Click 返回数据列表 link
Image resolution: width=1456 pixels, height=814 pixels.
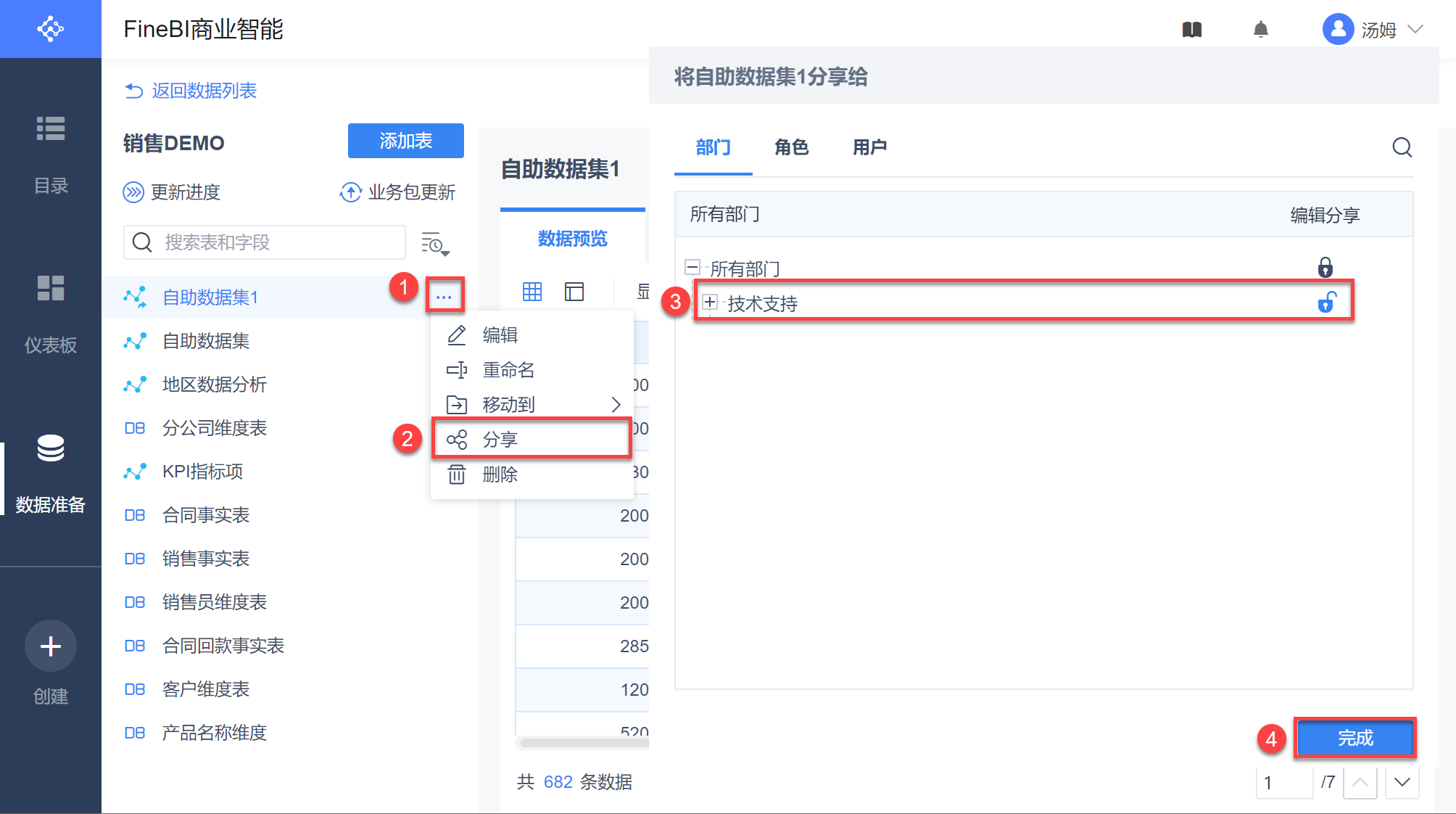(x=191, y=91)
